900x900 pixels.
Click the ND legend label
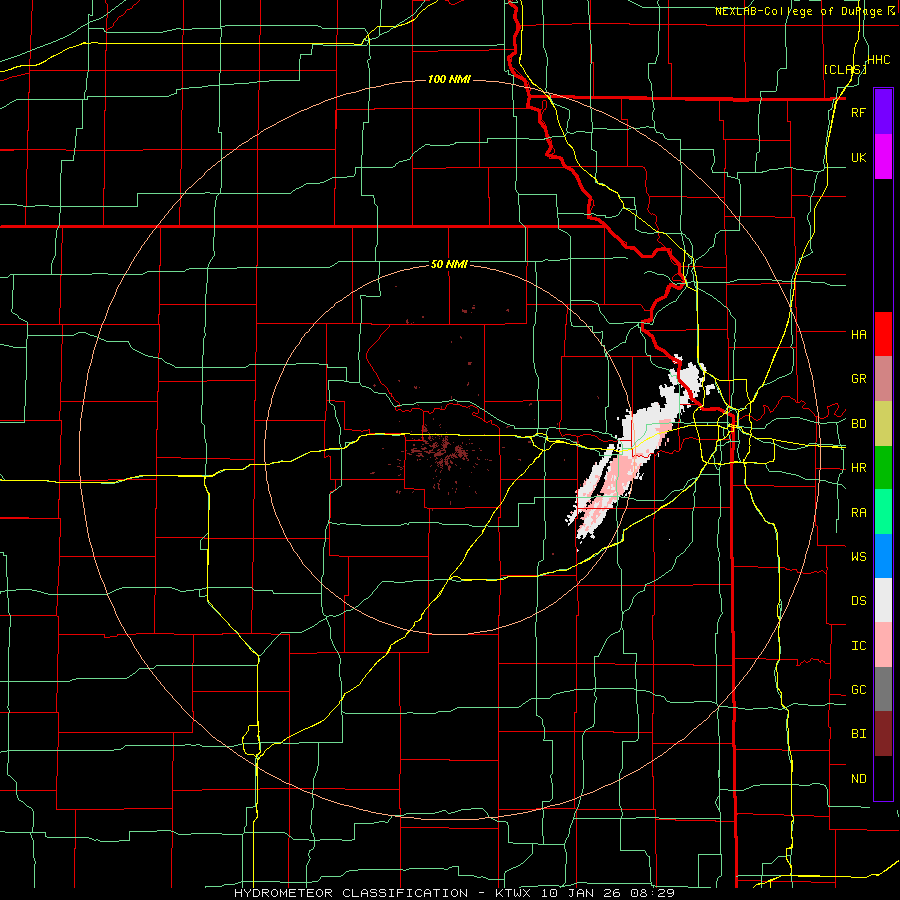click(858, 778)
